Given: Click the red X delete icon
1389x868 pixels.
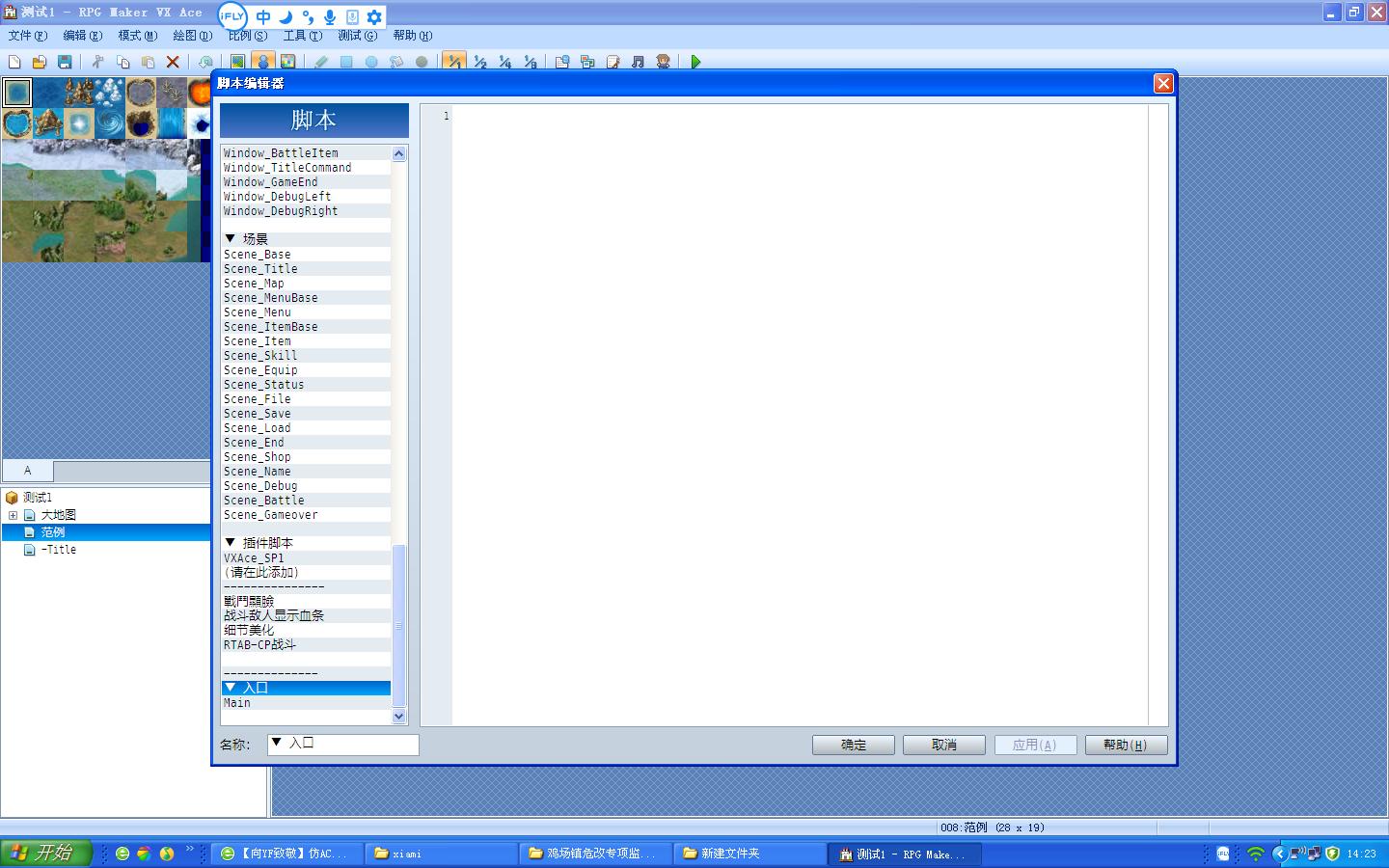Looking at the screenshot, I should (x=173, y=62).
